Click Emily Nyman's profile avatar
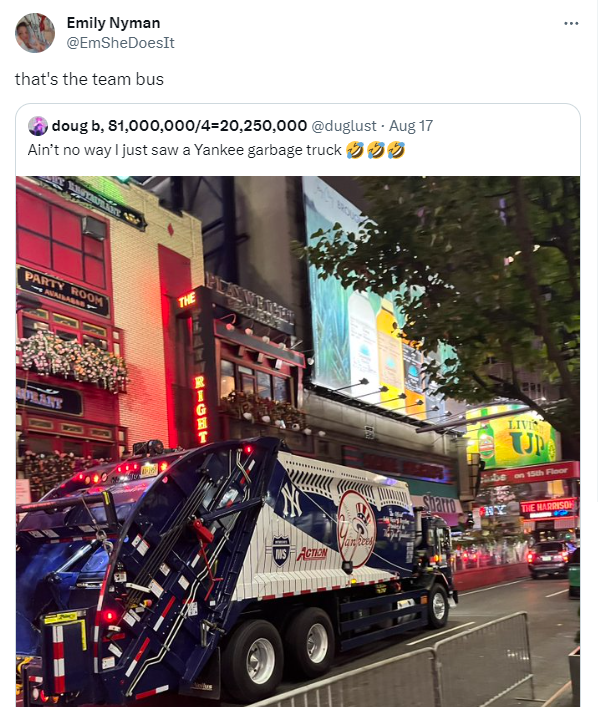 tap(35, 33)
